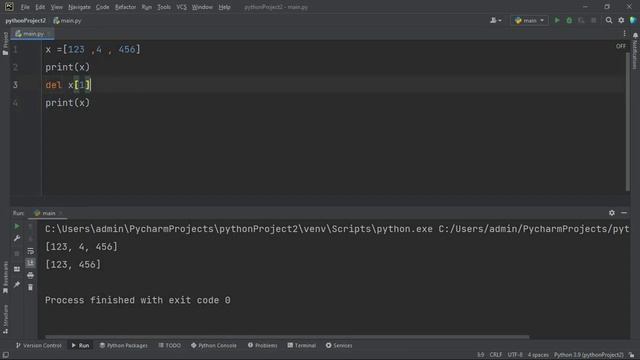Toggle the Structure sidebar tool window
Screen dimensions: 640x360
pyautogui.click(x=5, y=319)
